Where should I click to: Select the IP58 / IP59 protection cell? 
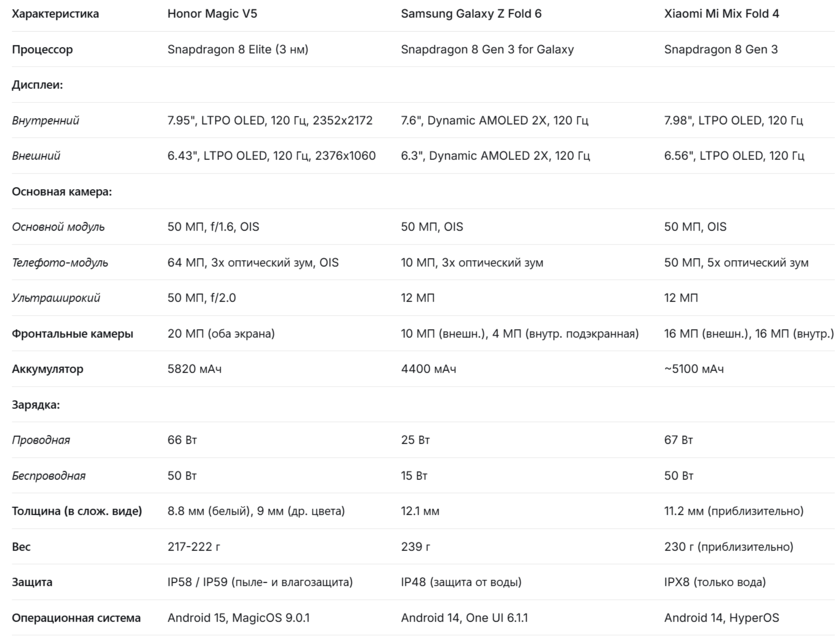pos(260,582)
